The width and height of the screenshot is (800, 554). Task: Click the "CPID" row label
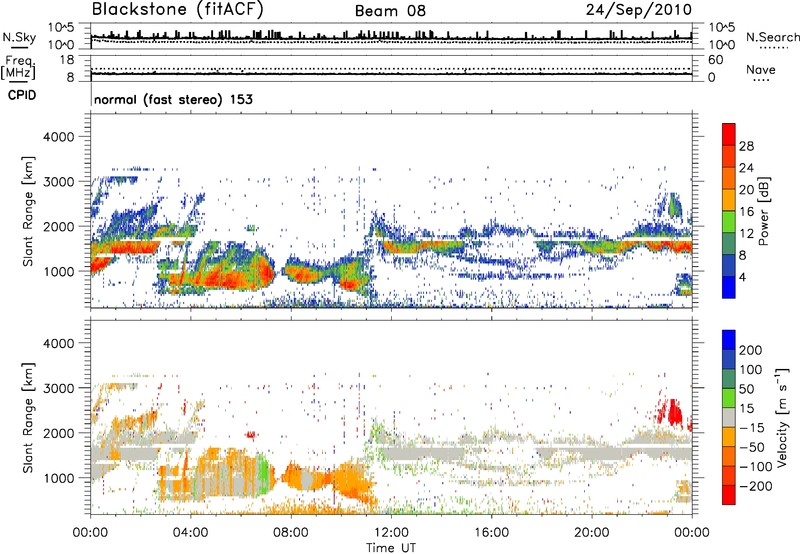pos(22,95)
